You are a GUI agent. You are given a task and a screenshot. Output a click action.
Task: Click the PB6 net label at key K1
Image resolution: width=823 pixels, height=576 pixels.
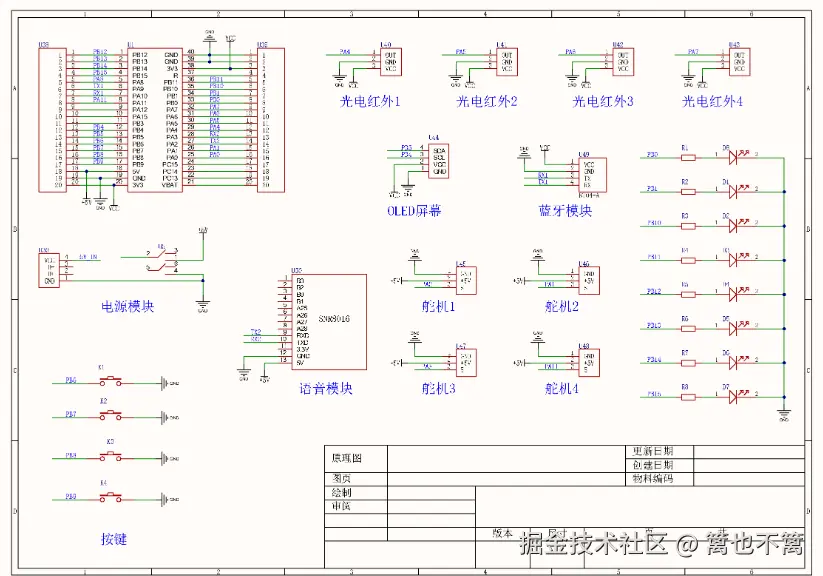click(x=71, y=380)
